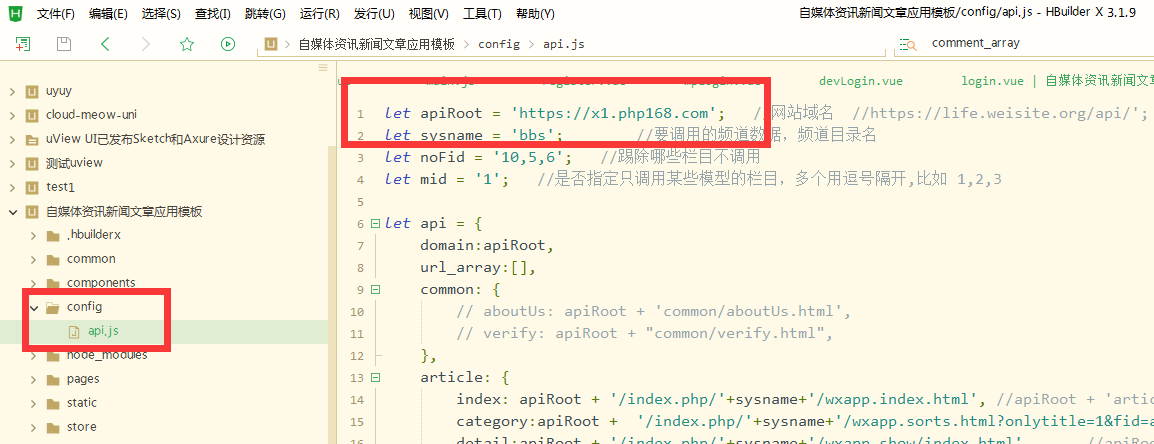1154x444 pixels.
Task: Click the green run play icon
Action: point(228,44)
